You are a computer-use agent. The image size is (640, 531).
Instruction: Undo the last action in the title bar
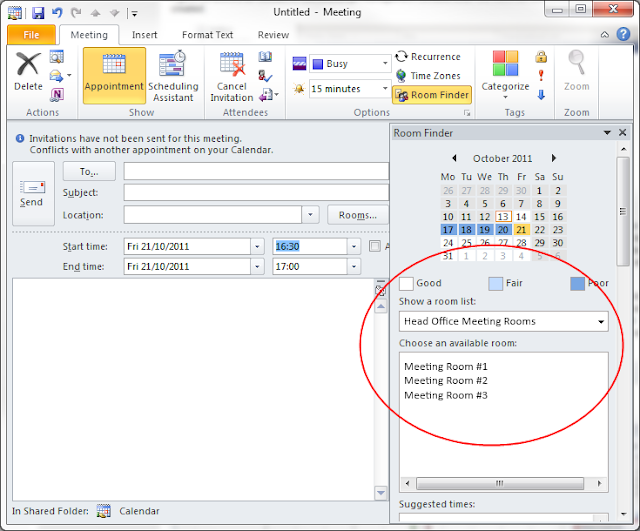pyautogui.click(x=57, y=13)
